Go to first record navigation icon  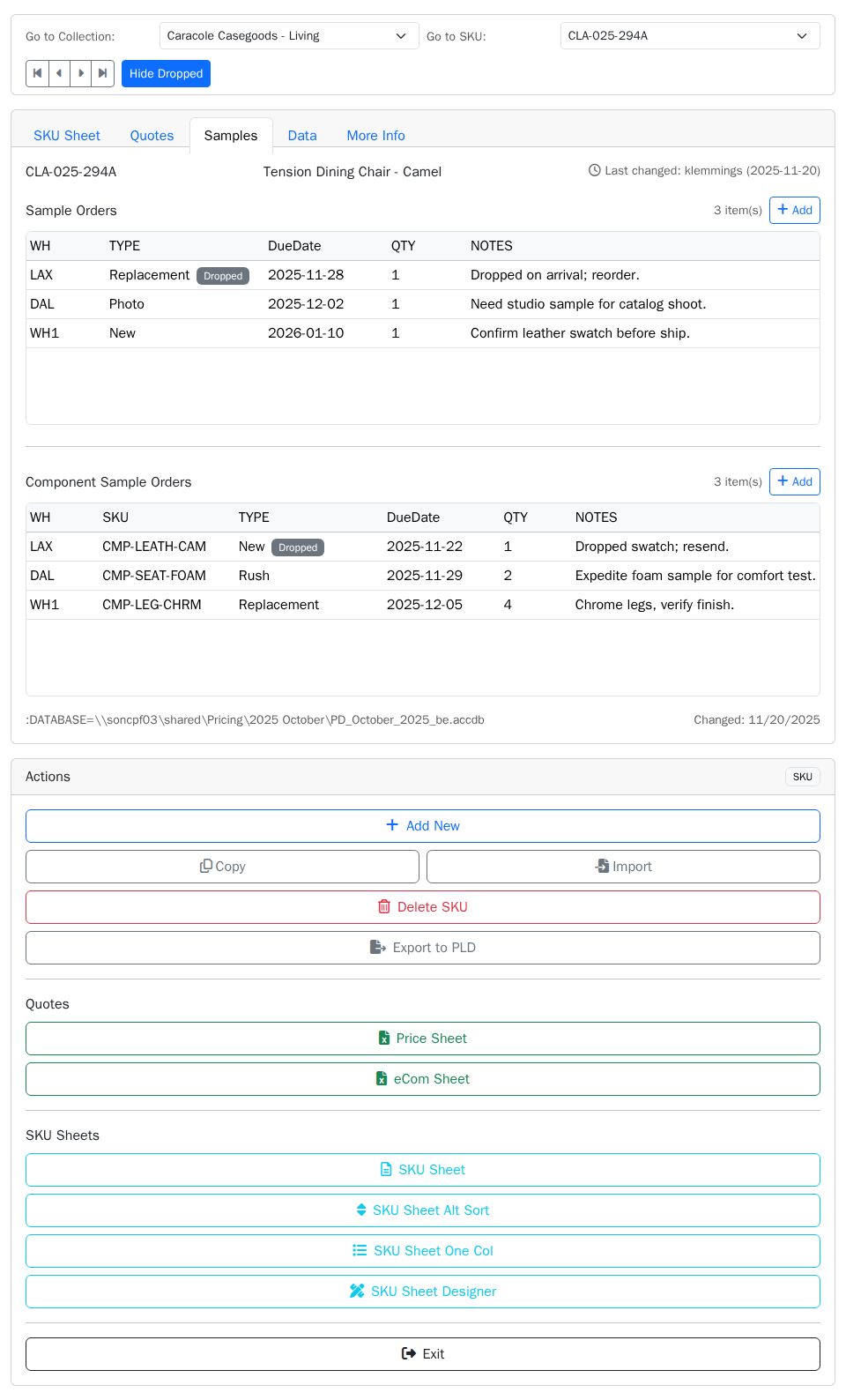[x=37, y=73]
